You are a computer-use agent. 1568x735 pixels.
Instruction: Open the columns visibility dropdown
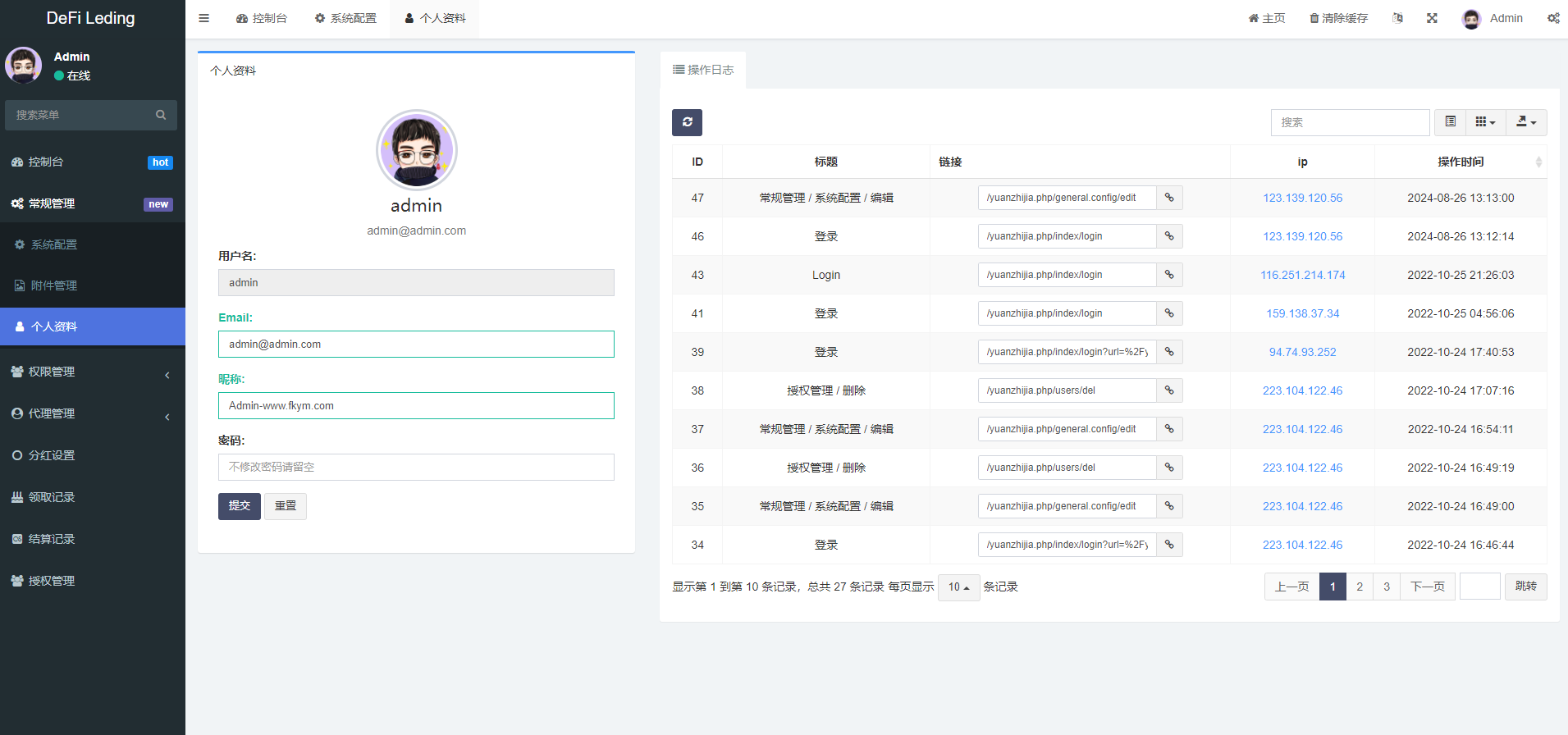1485,122
